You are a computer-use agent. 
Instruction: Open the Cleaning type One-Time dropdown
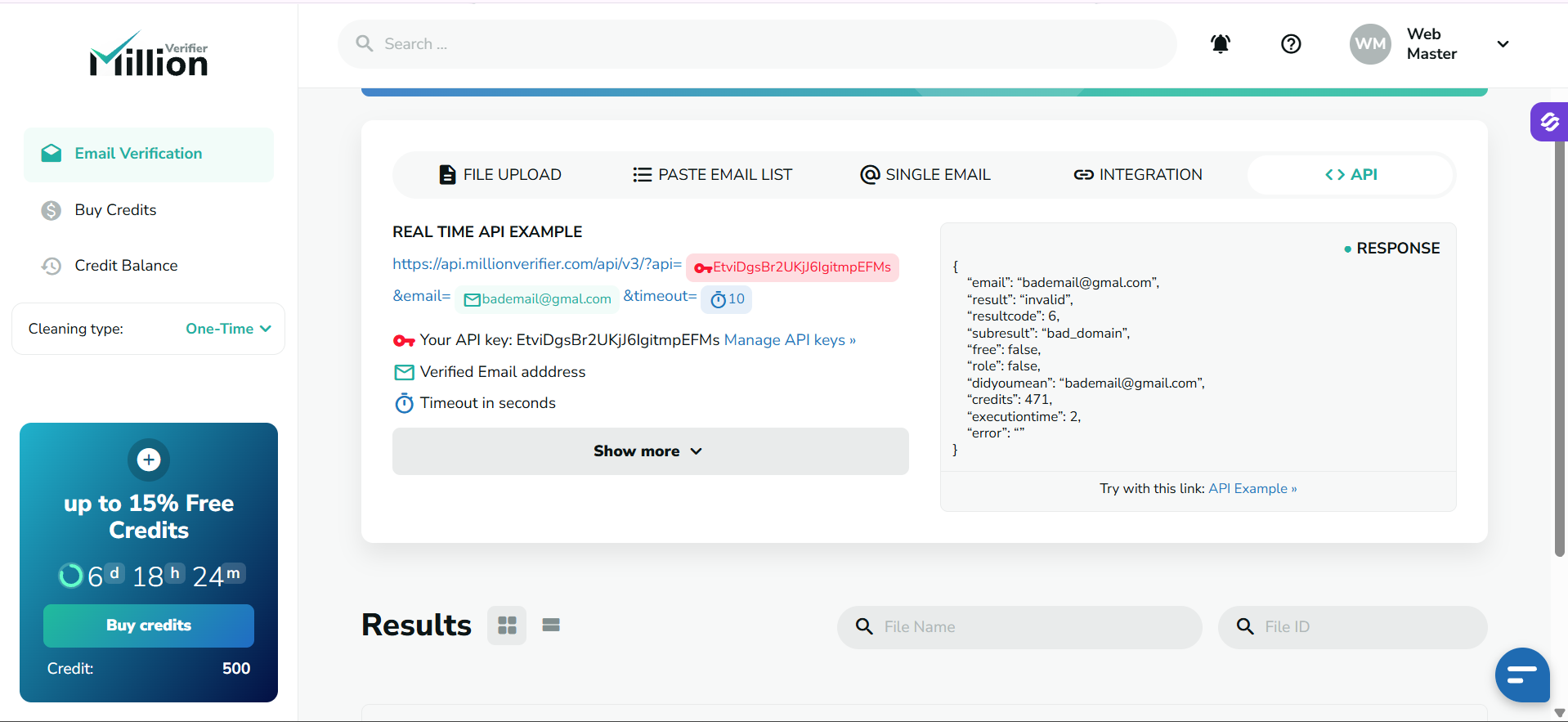(x=228, y=329)
